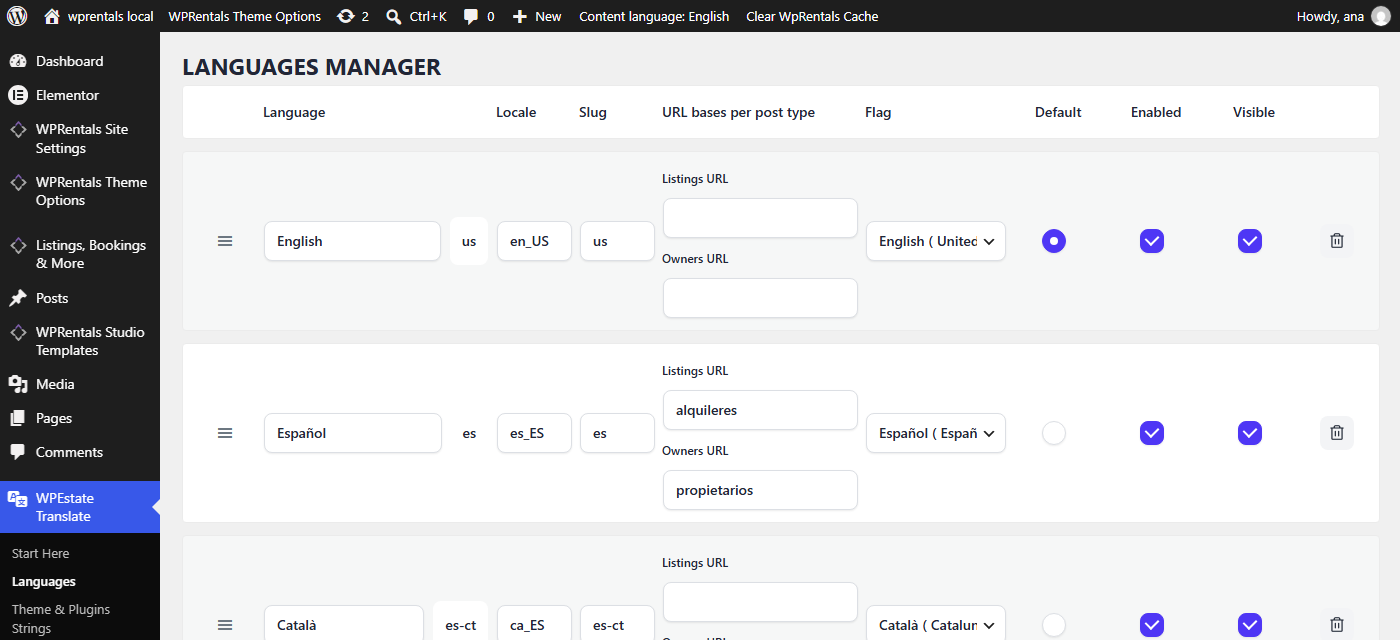Edit the English language name field

click(352, 241)
